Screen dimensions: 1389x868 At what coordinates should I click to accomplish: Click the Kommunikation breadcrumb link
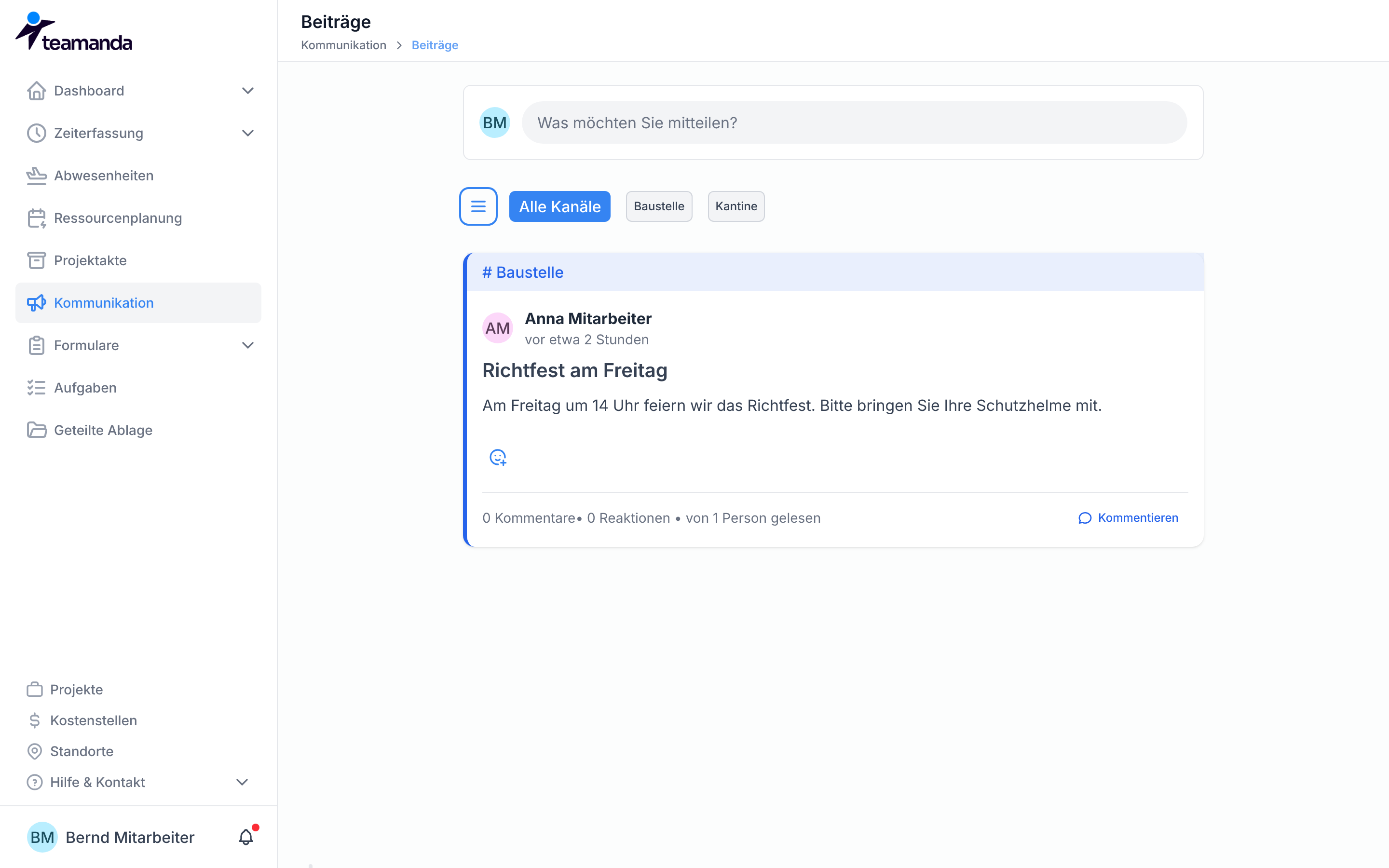click(x=343, y=45)
